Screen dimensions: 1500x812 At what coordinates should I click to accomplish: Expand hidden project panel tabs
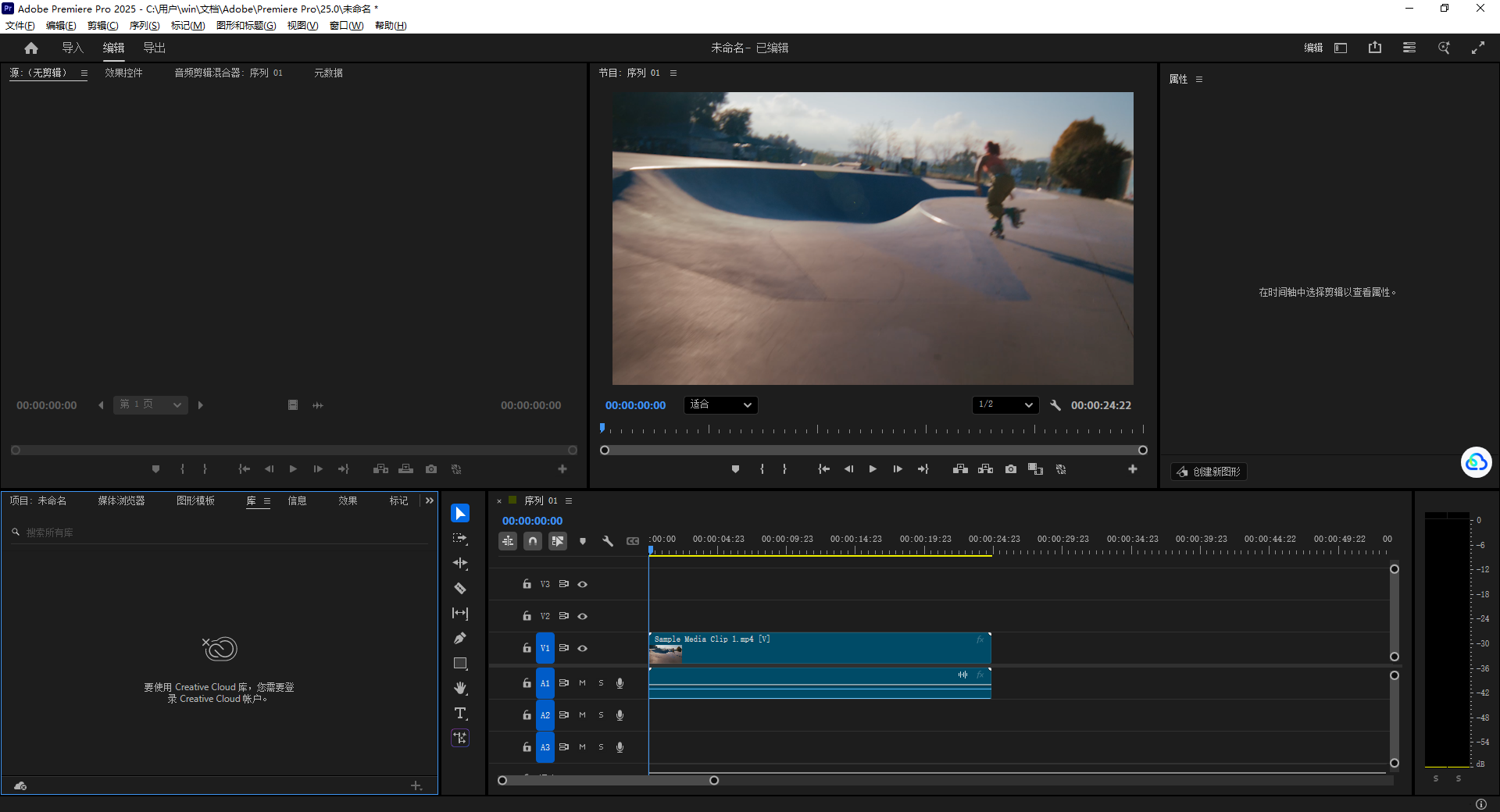click(429, 500)
